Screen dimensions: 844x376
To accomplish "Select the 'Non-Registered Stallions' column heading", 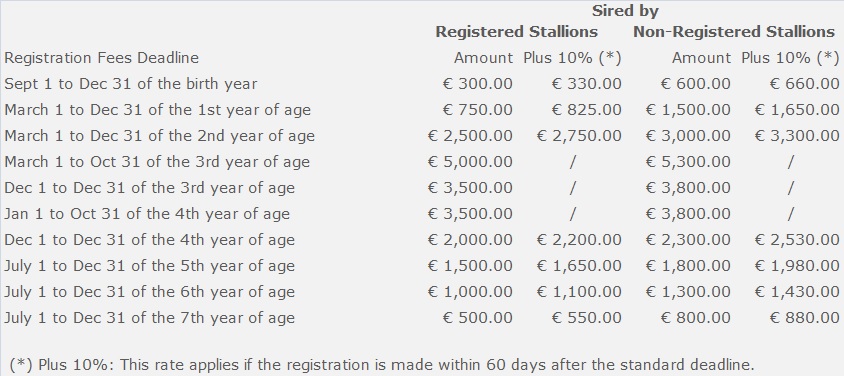I will (x=734, y=32).
